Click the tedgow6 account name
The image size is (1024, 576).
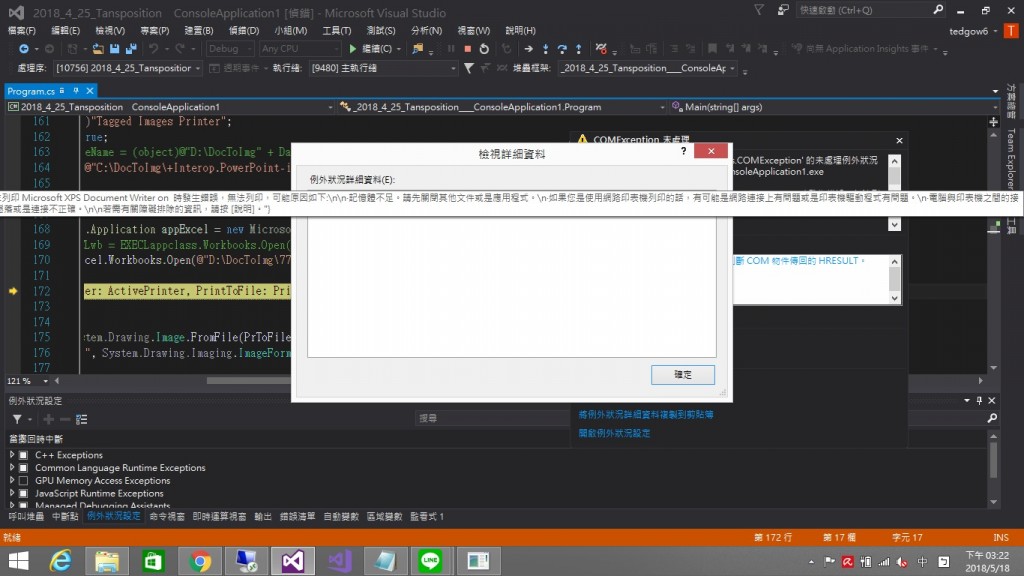[968, 31]
